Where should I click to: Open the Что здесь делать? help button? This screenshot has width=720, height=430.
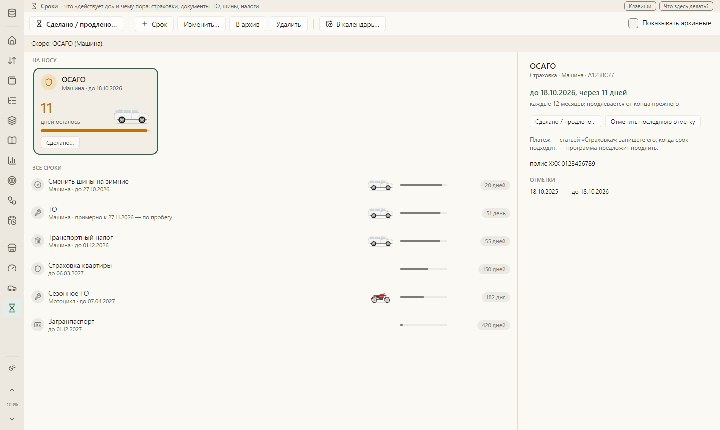(686, 6)
